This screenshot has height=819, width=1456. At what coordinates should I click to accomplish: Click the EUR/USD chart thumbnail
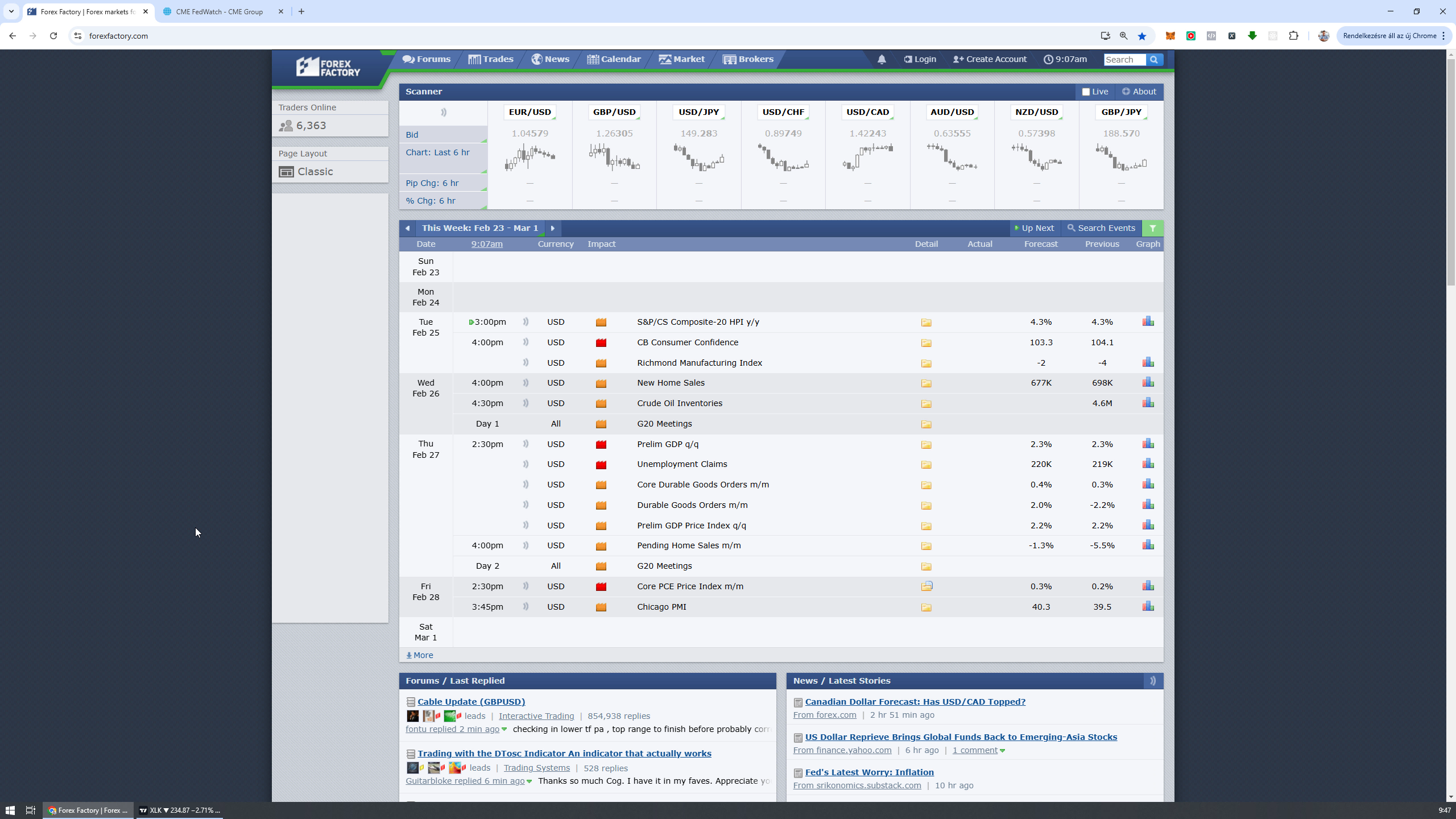coord(530,158)
